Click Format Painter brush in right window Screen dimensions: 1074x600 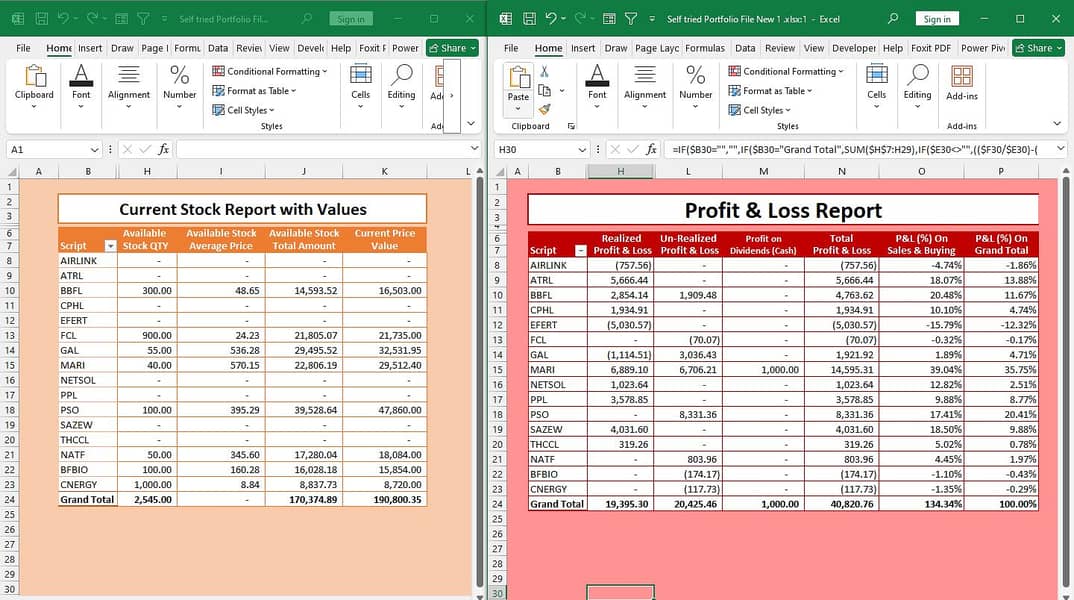[545, 109]
